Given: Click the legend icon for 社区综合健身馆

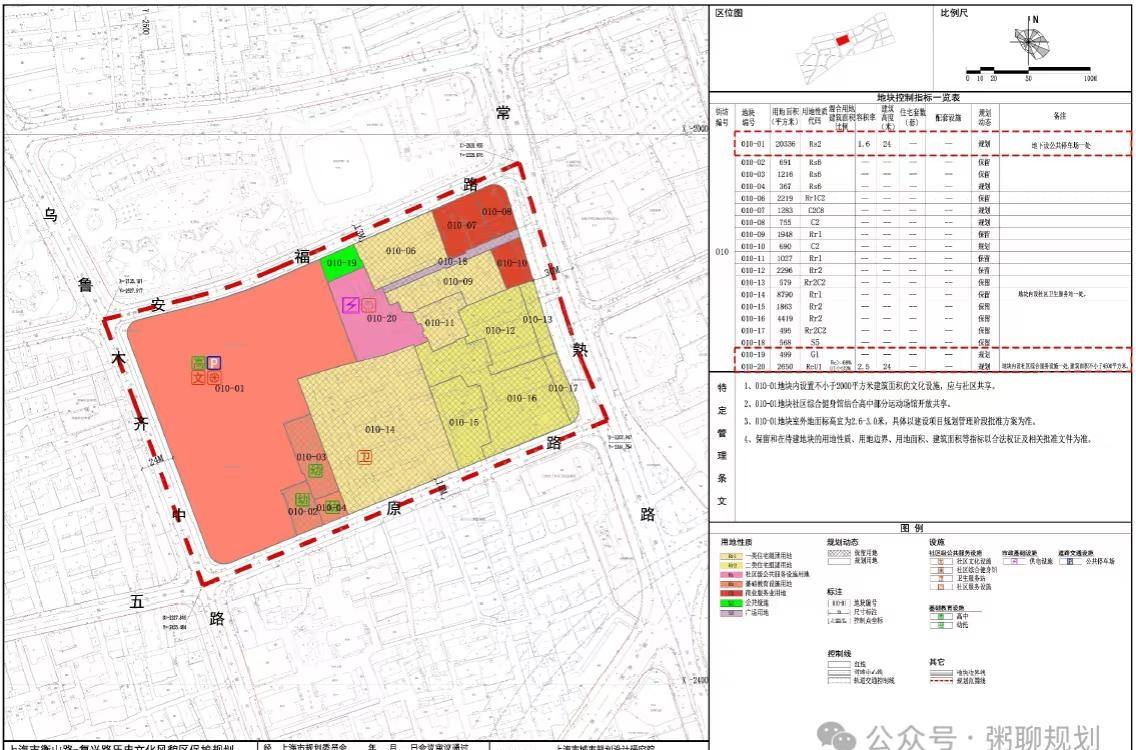Looking at the screenshot, I should tap(941, 570).
